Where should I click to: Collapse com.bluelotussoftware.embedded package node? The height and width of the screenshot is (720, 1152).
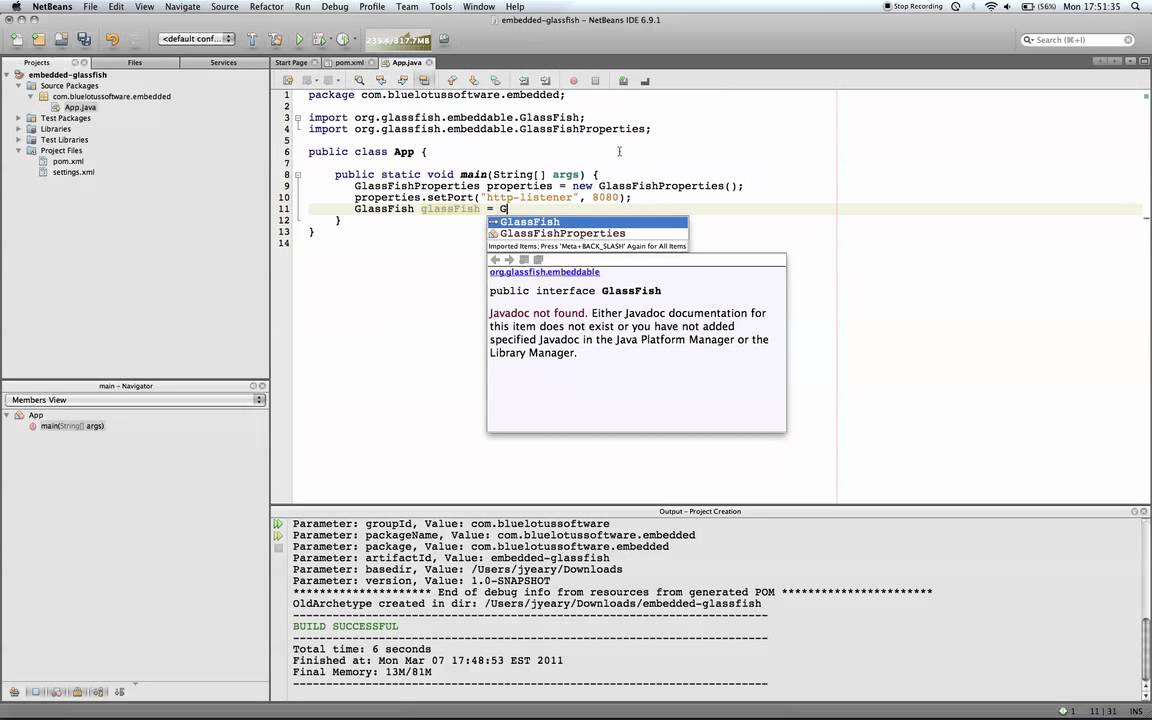tap(31, 96)
